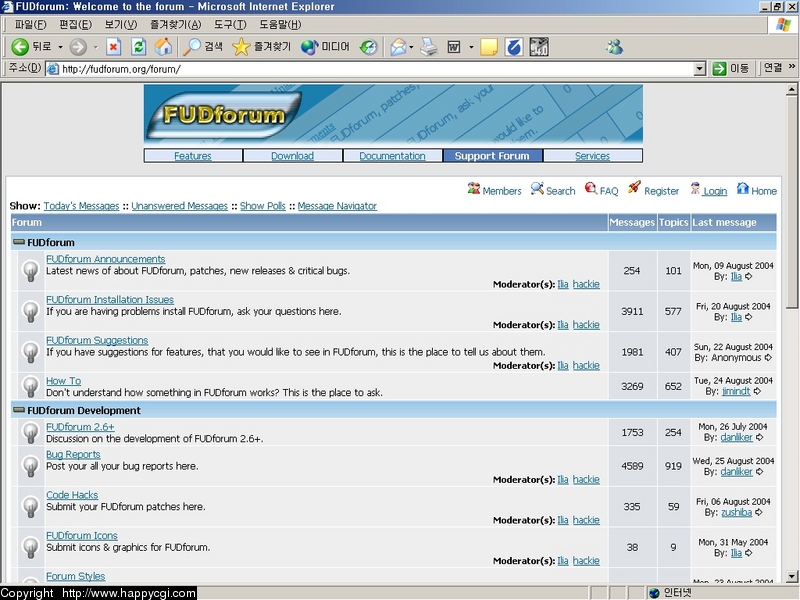Viewport: 800px width, 600px height.
Task: Open the Mail button dropdown arrow
Action: [x=411, y=47]
